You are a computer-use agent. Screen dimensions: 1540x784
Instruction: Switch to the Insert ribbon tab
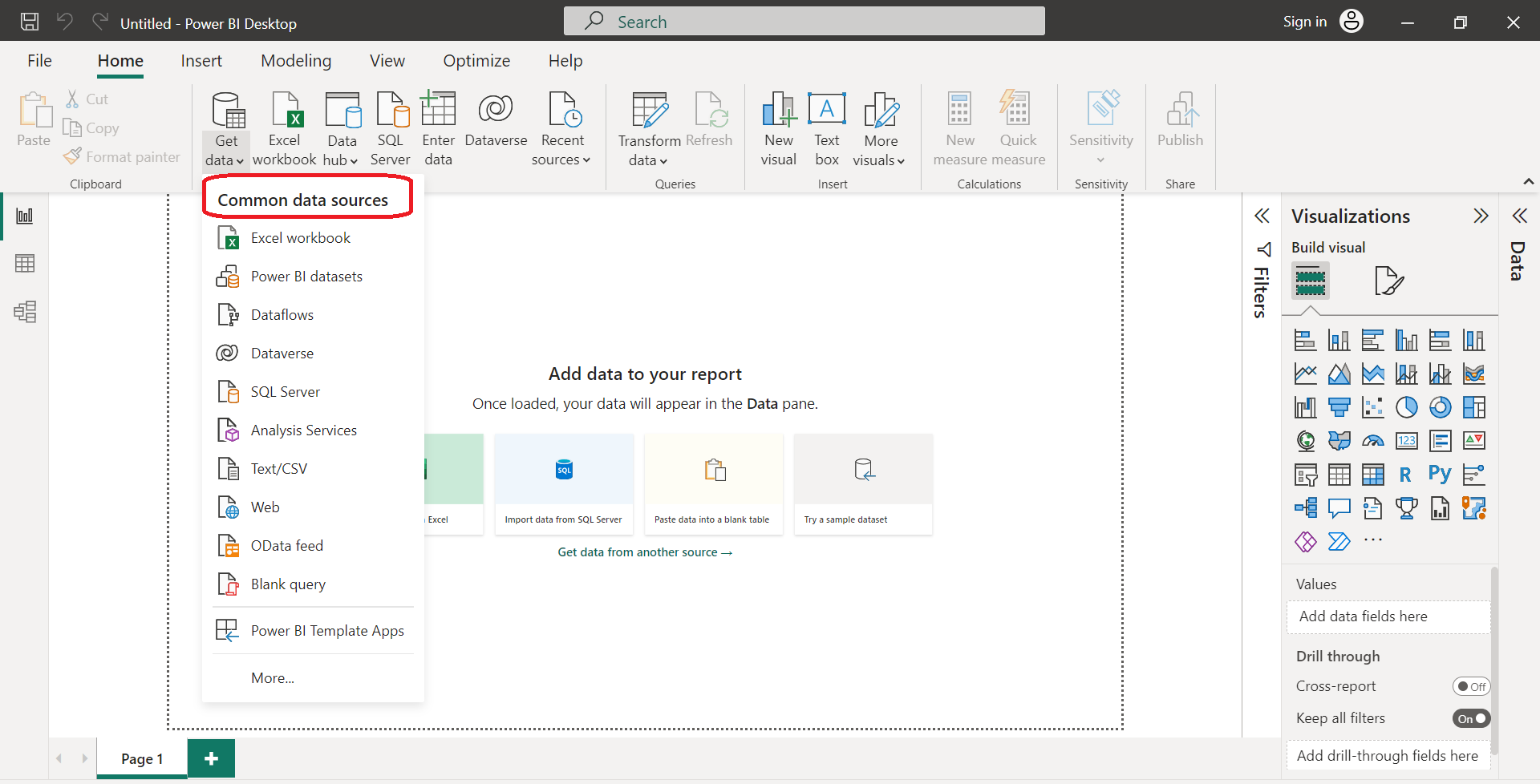pyautogui.click(x=201, y=61)
